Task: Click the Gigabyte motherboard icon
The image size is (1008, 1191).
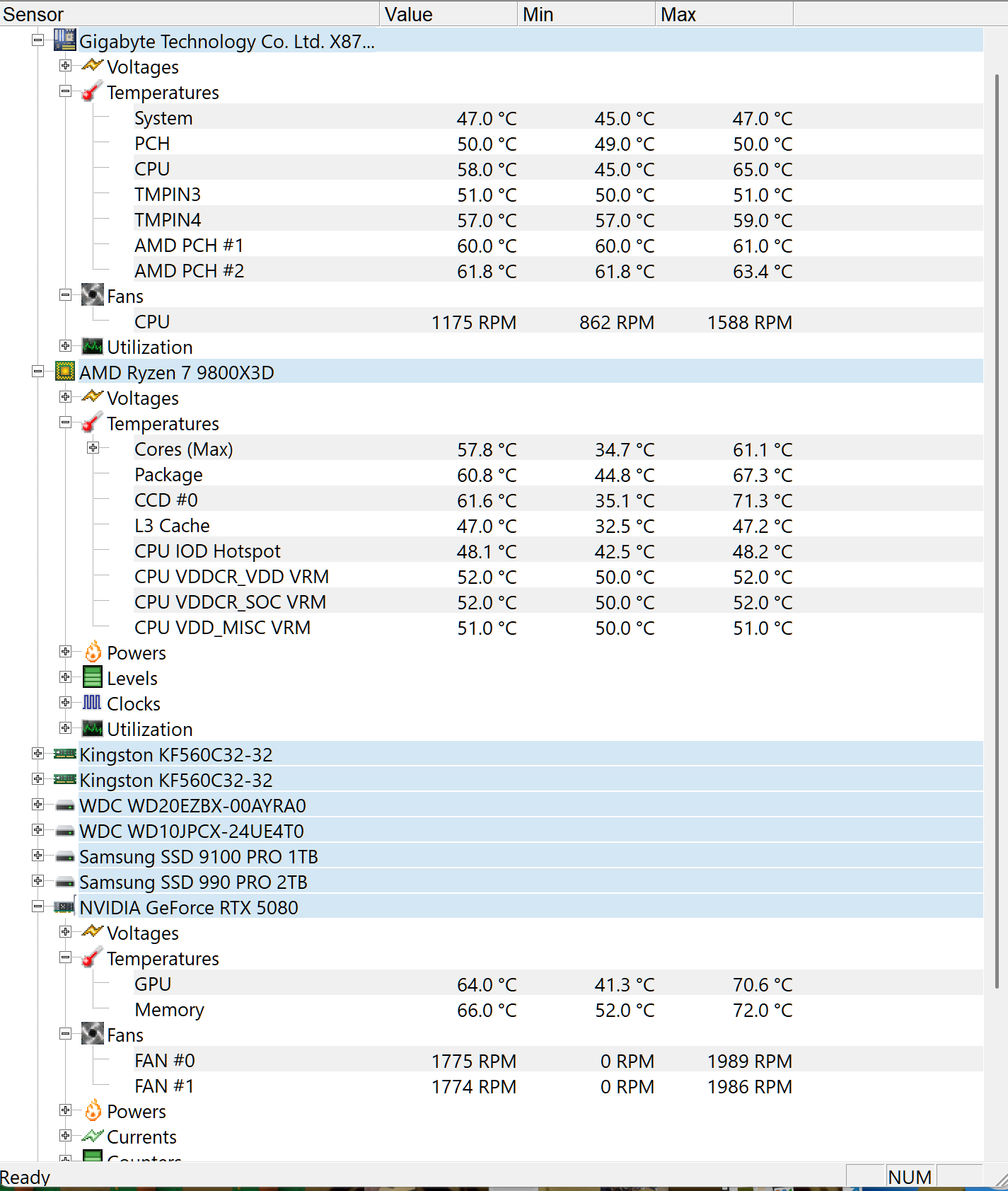Action: [65, 40]
